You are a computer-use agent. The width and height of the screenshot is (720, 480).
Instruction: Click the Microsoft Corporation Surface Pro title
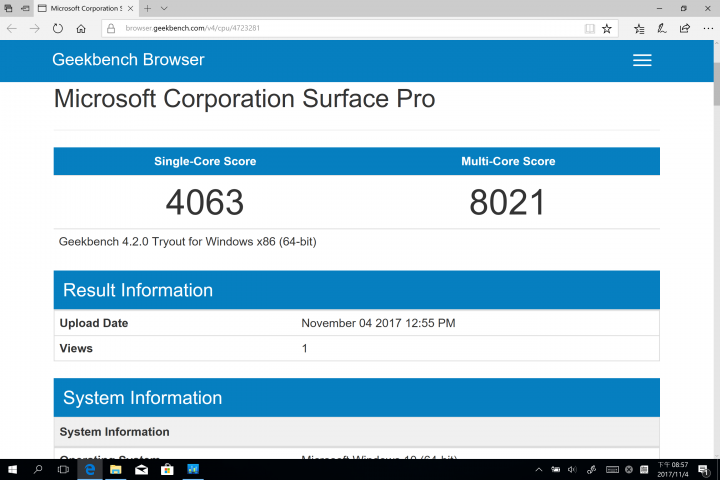[244, 98]
